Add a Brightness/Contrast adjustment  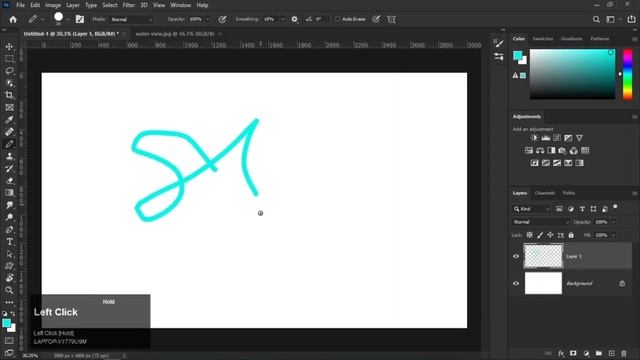534,138
